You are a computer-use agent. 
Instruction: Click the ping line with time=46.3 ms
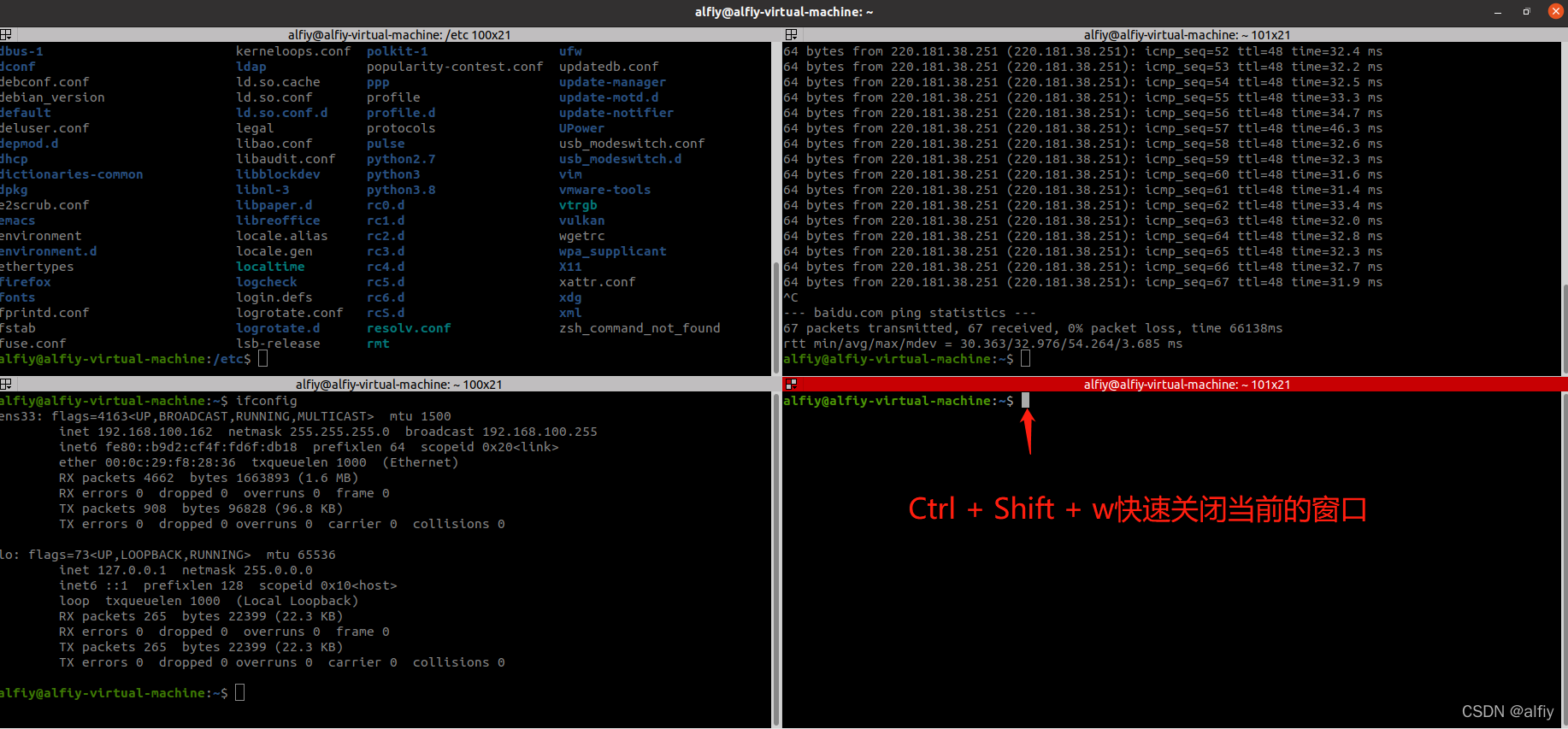coord(1082,128)
